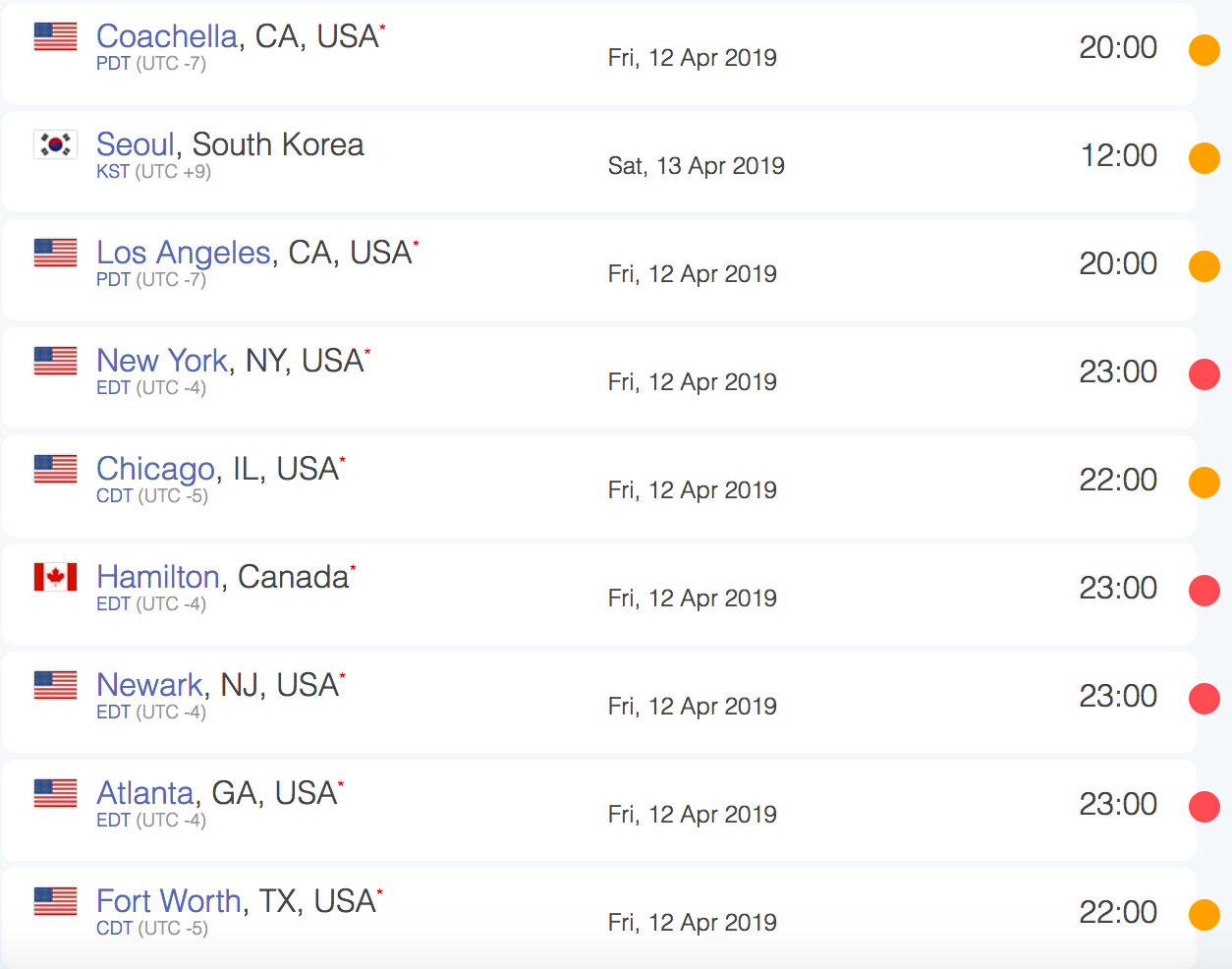The height and width of the screenshot is (969, 1232).
Task: Click the 12:00 time on Seoul row
Action: tap(1119, 155)
